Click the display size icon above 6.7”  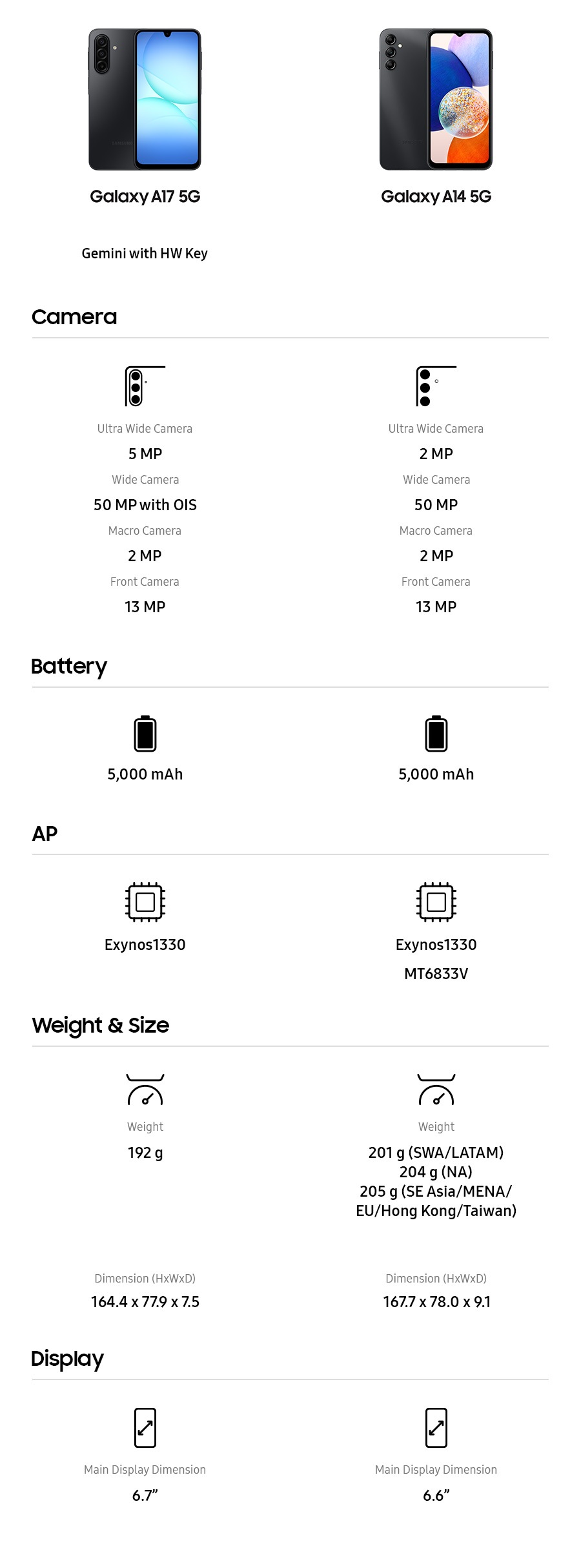coord(145,1427)
